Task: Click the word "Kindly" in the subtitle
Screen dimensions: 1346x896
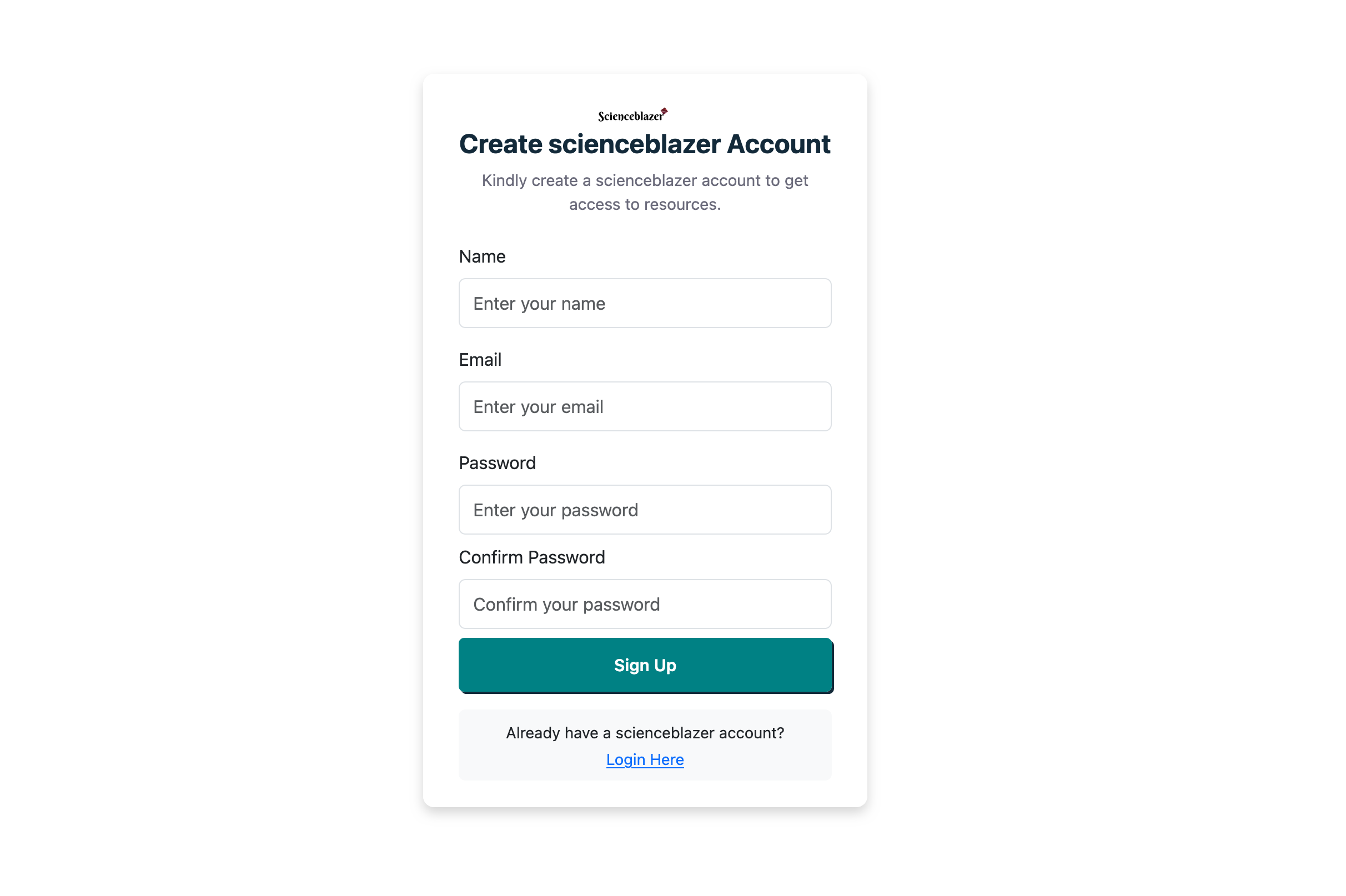Action: click(504, 180)
